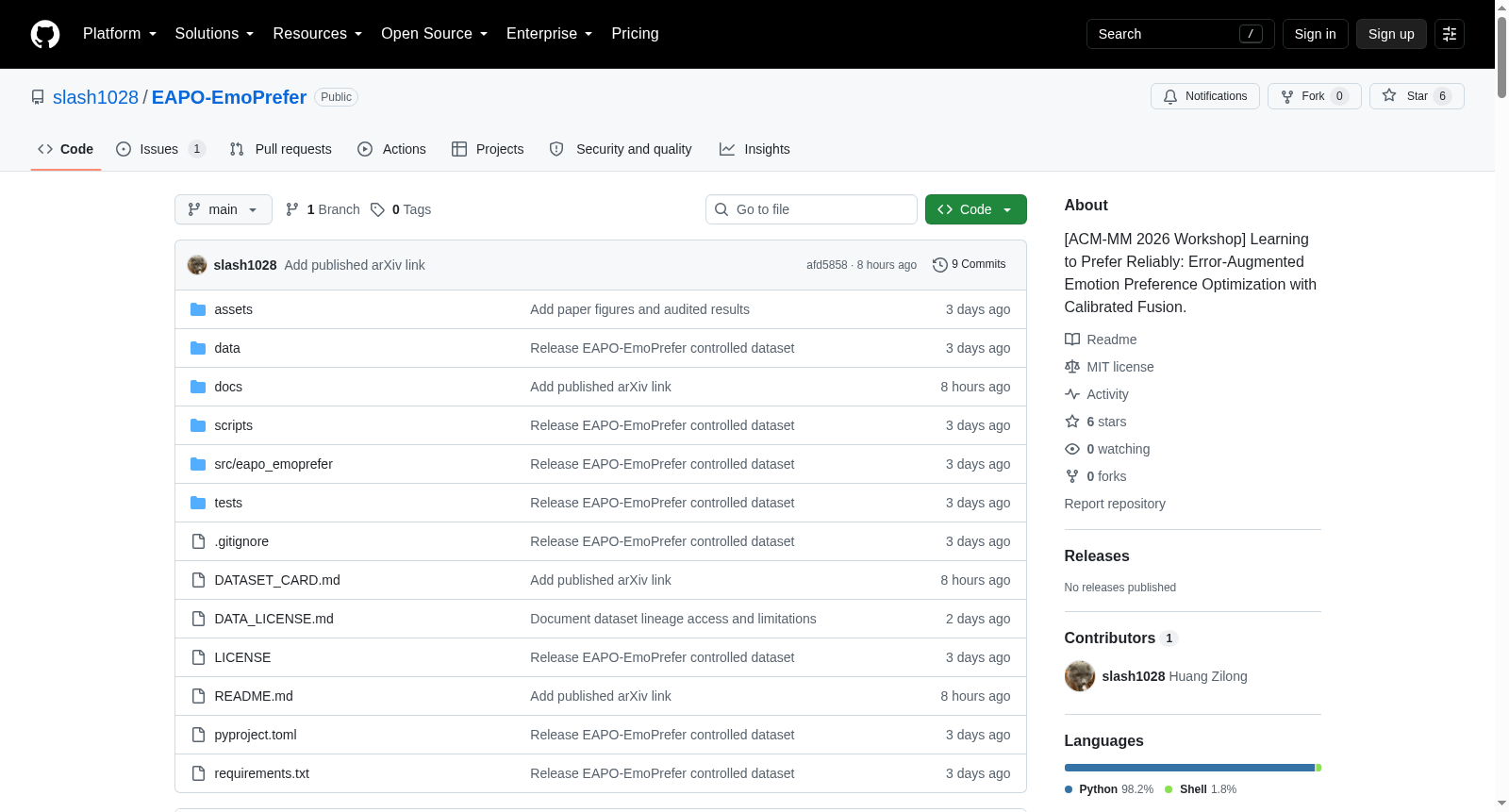Click the star icon beside 6 stars
Screen dimensions: 1509x812
pyautogui.click(x=1072, y=422)
